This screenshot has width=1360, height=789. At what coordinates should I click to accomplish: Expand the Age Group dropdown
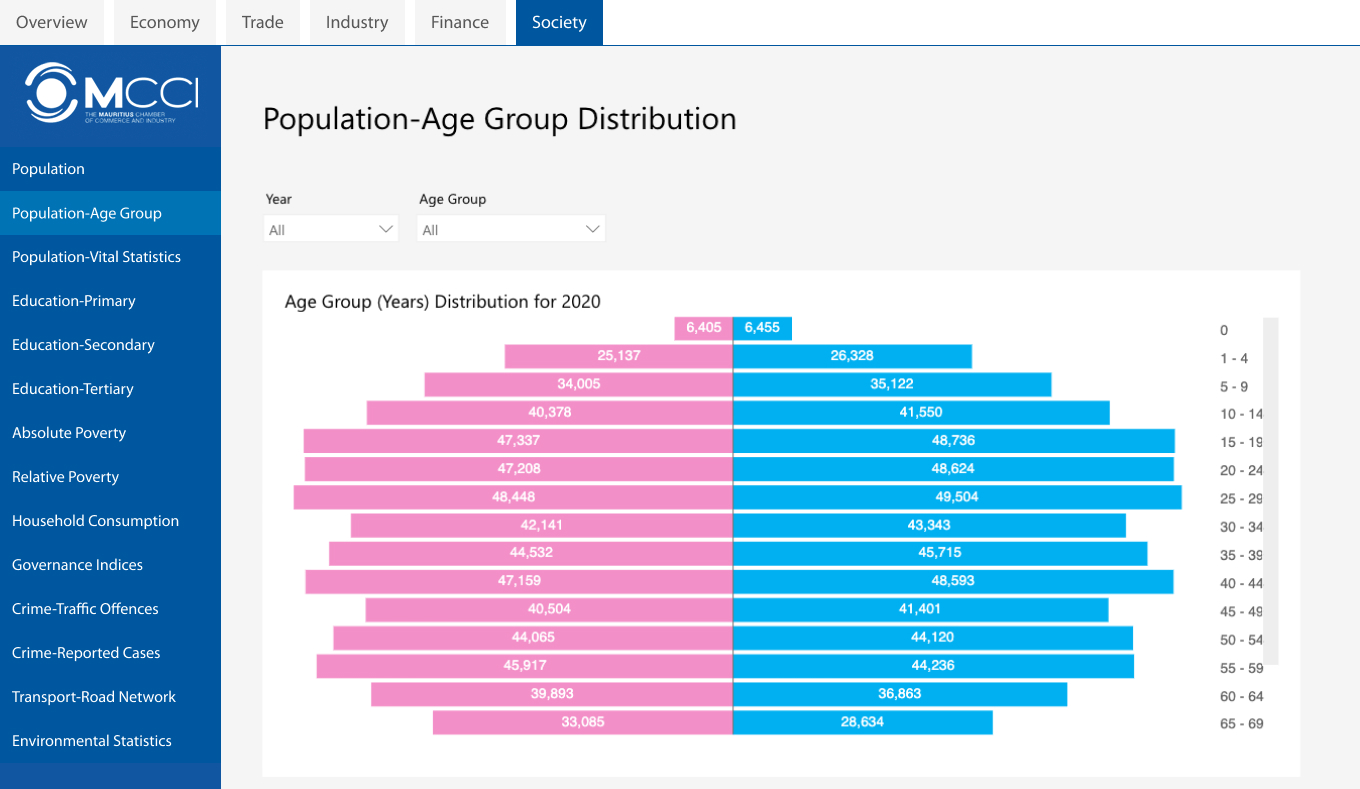tap(510, 230)
